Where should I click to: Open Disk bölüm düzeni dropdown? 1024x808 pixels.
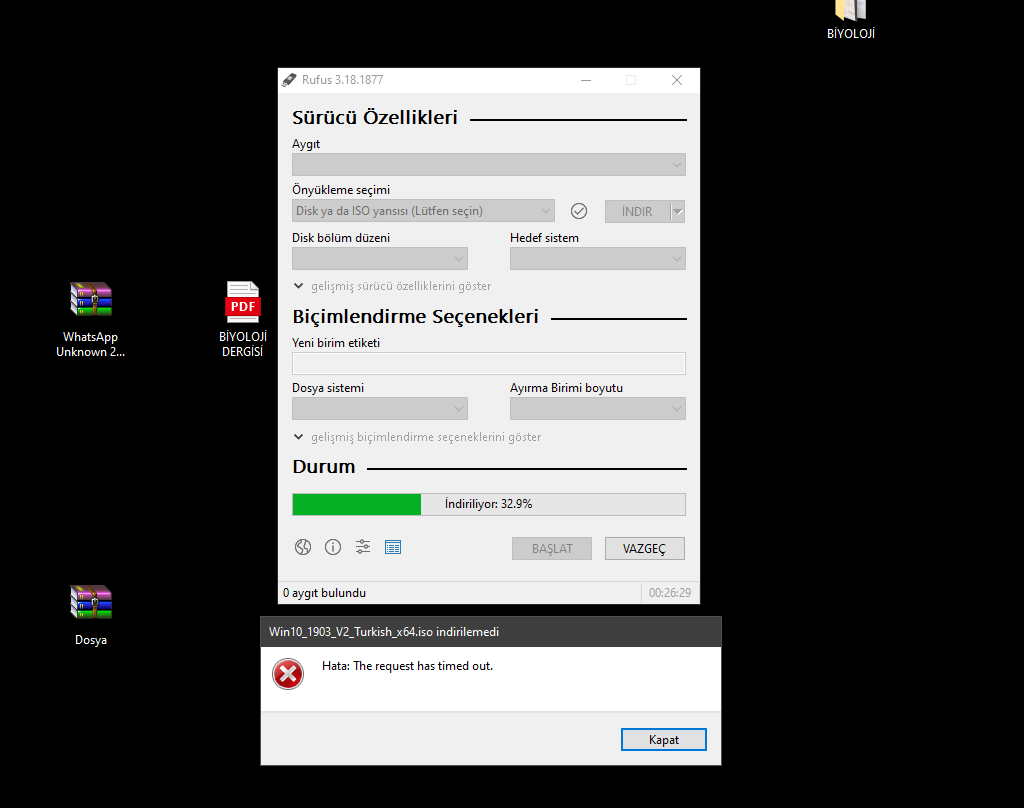pyautogui.click(x=379, y=259)
